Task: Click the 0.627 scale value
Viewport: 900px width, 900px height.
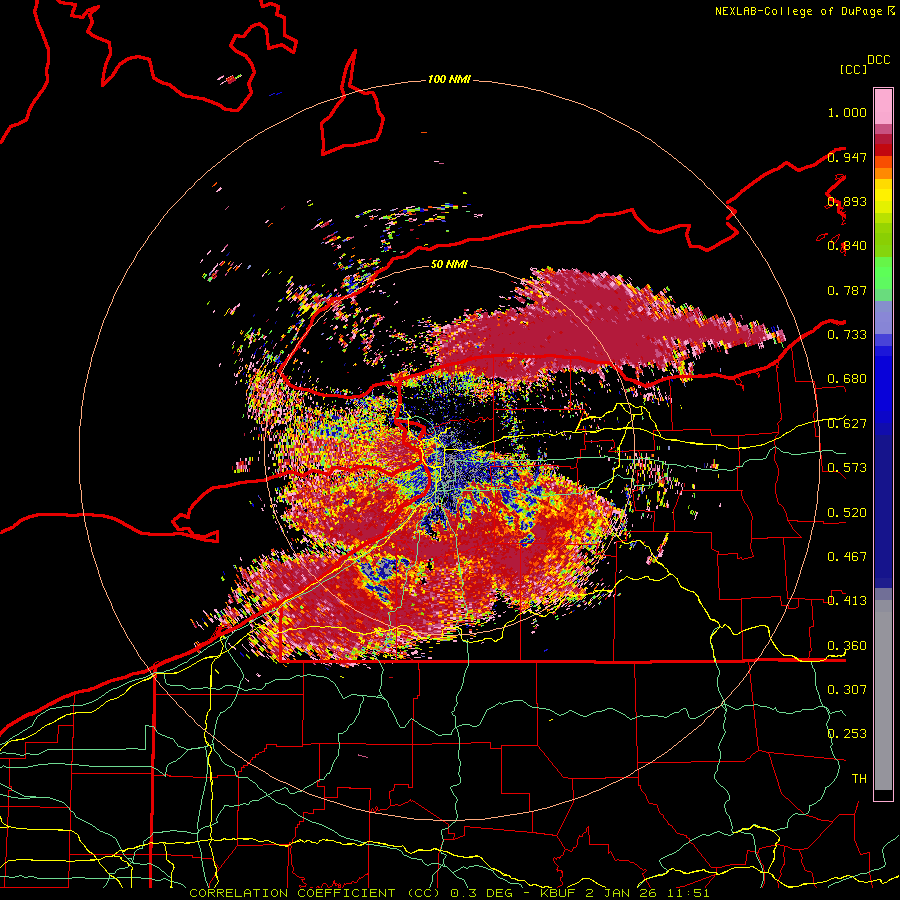Action: pyautogui.click(x=847, y=424)
